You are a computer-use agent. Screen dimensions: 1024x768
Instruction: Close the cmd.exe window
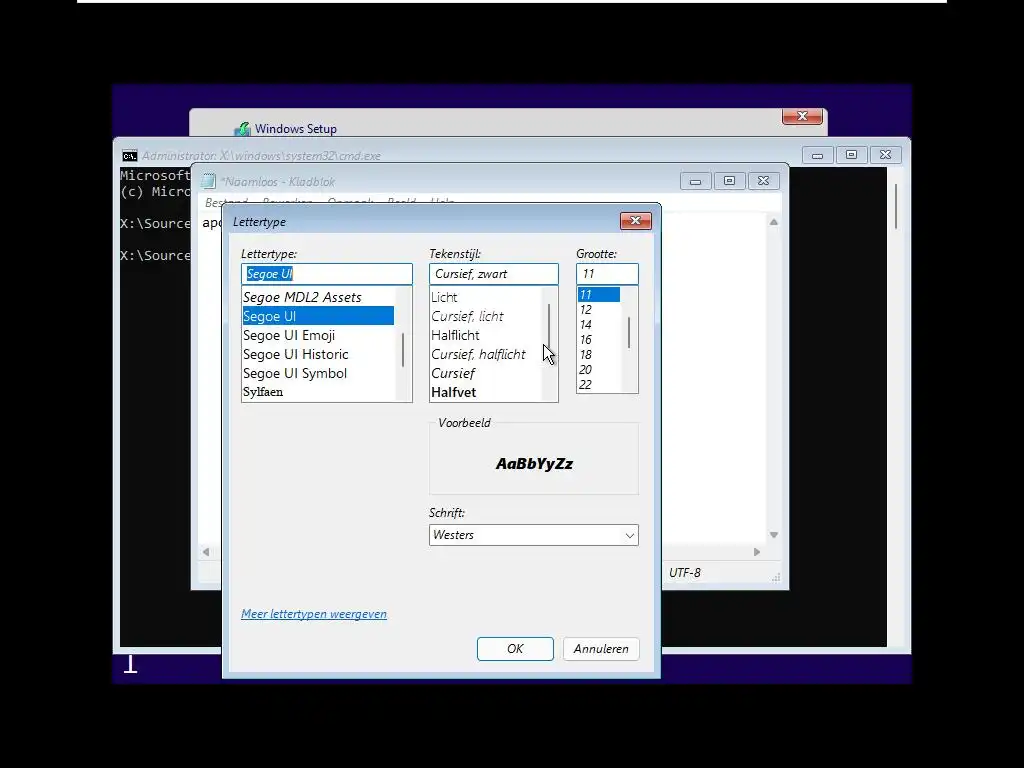click(886, 155)
